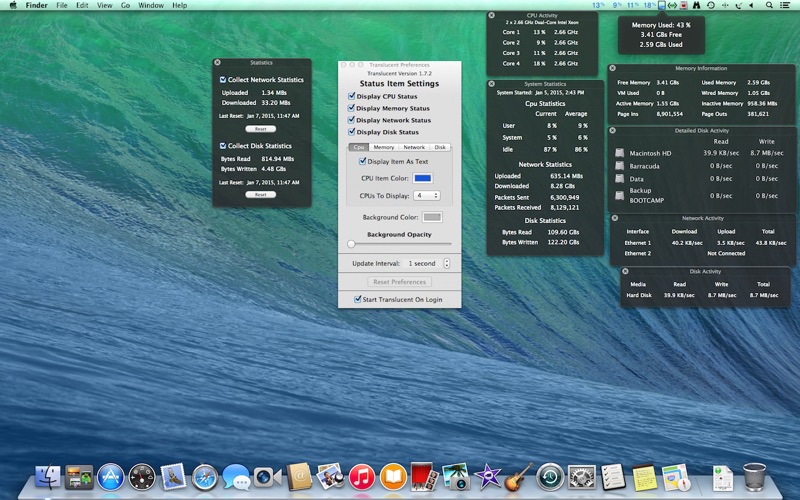Click the Reset Preferences button
Viewport: 800px width, 500px height.
pos(399,282)
